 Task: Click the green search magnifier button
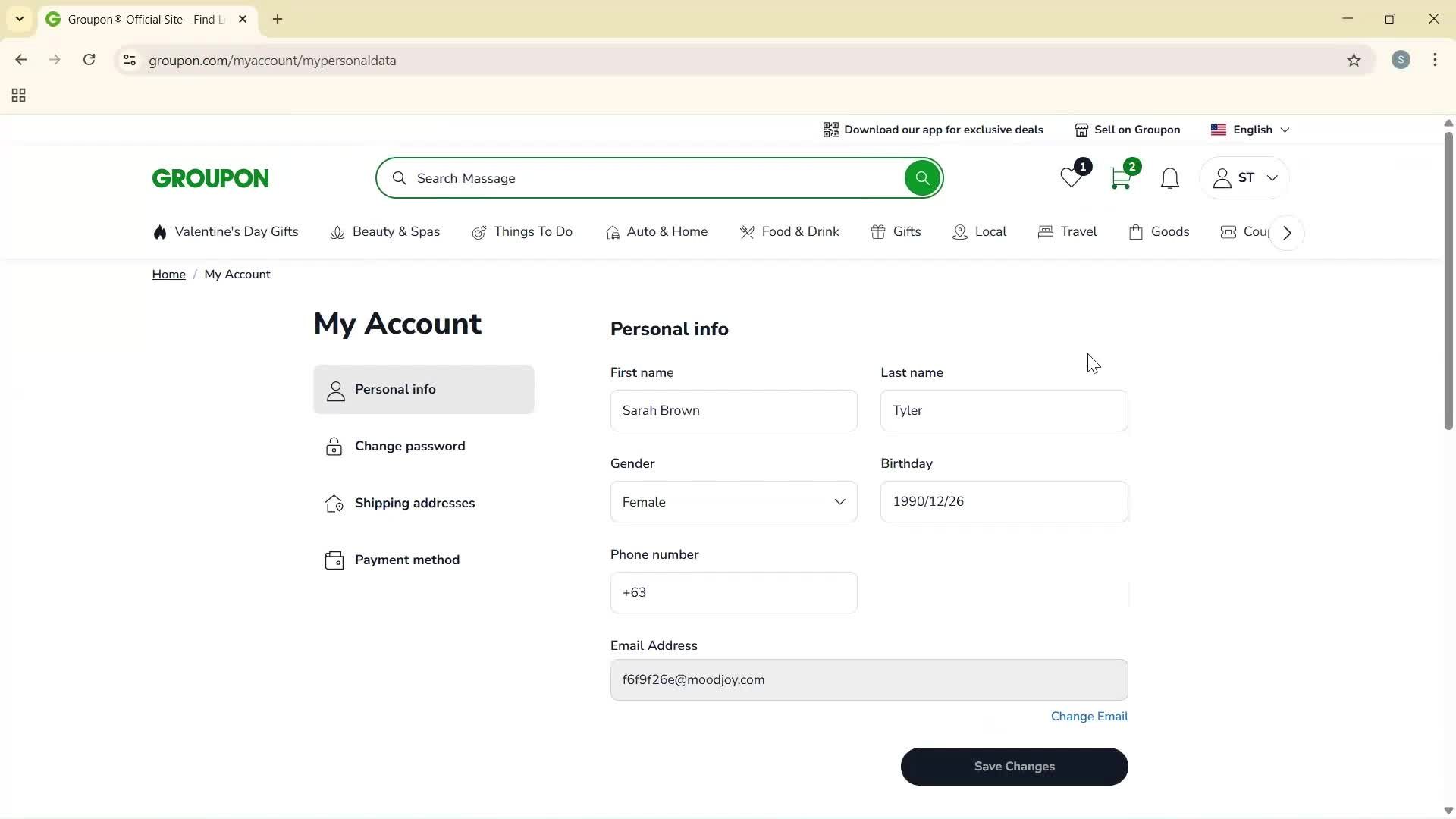[x=922, y=178]
